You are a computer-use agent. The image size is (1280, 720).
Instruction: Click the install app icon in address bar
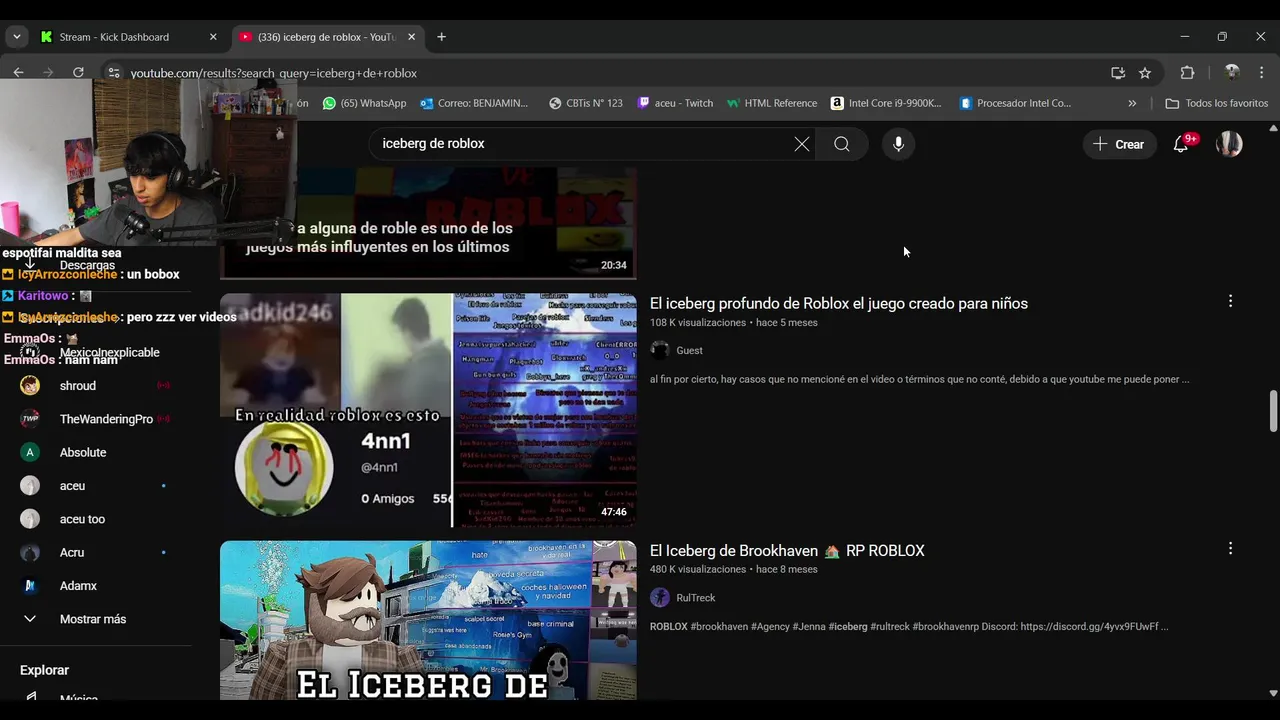[1118, 73]
